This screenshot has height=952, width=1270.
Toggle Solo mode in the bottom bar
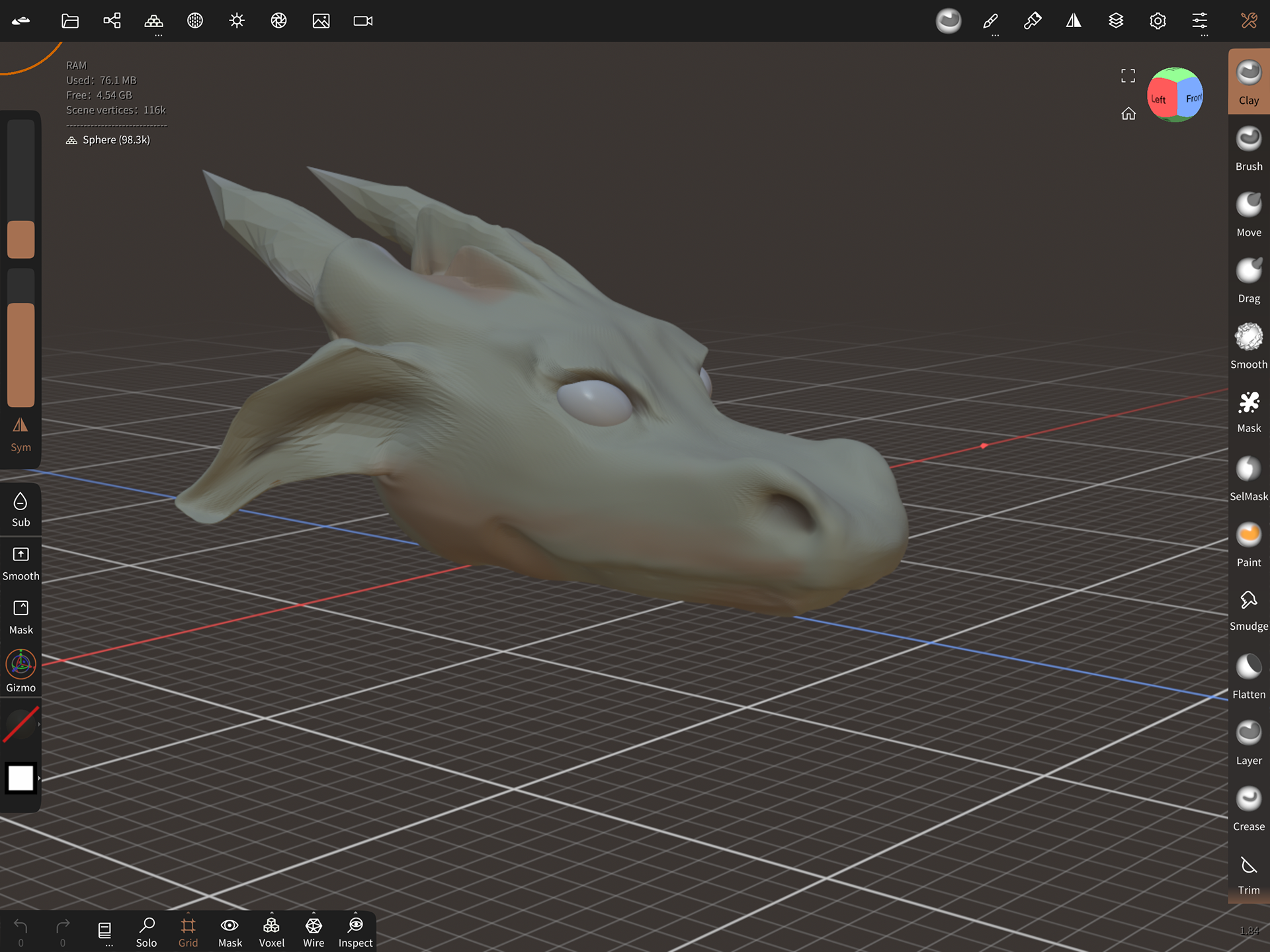click(146, 931)
